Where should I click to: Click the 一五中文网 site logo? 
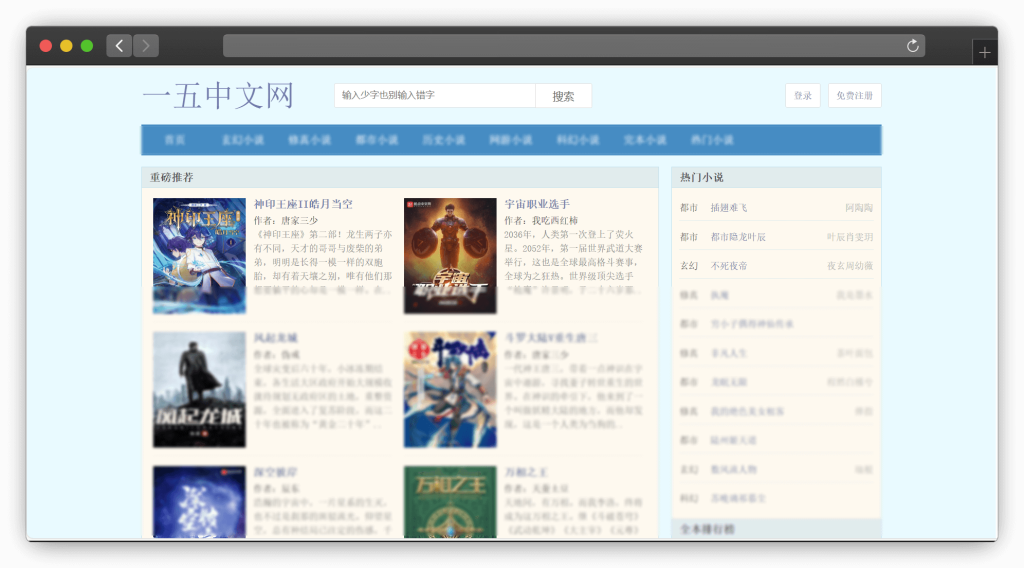(x=218, y=96)
